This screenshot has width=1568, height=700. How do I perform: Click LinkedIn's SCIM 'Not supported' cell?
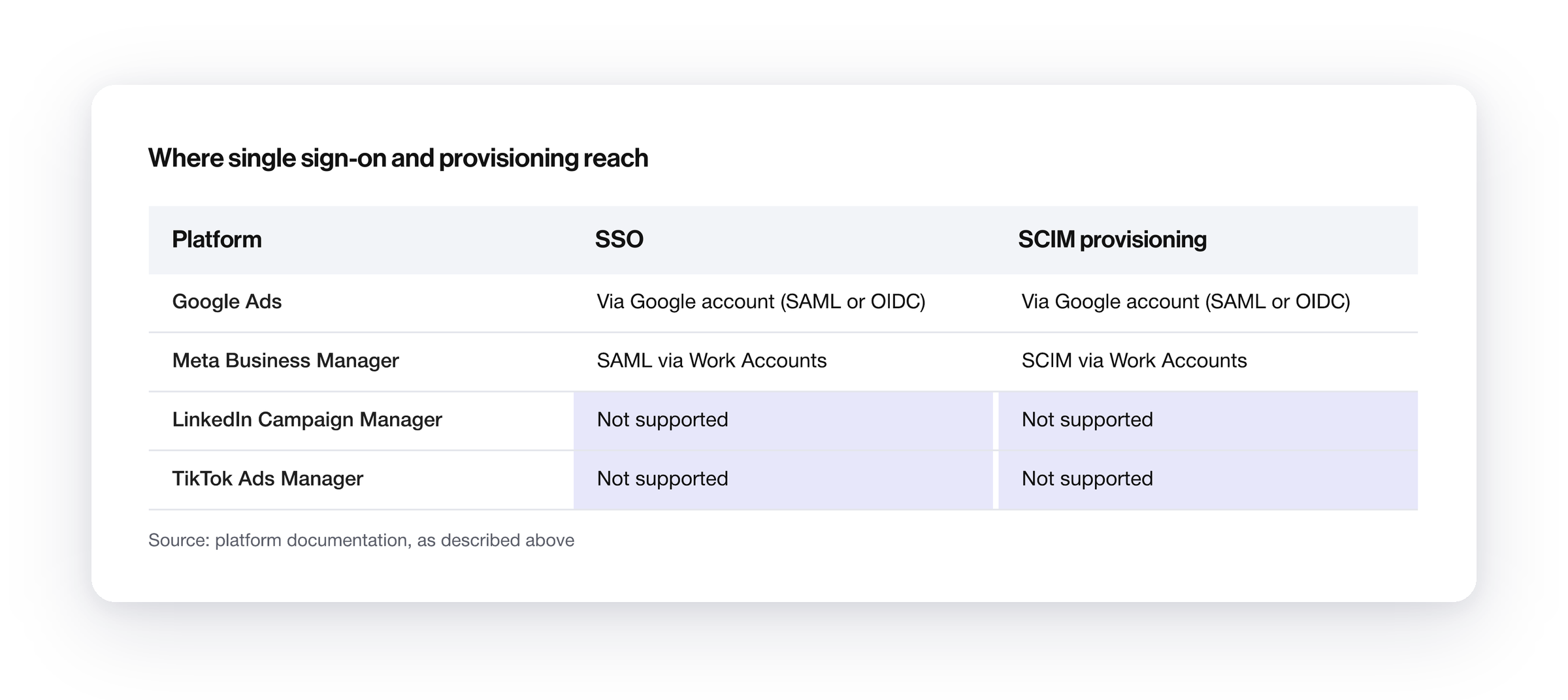[x=1208, y=421]
